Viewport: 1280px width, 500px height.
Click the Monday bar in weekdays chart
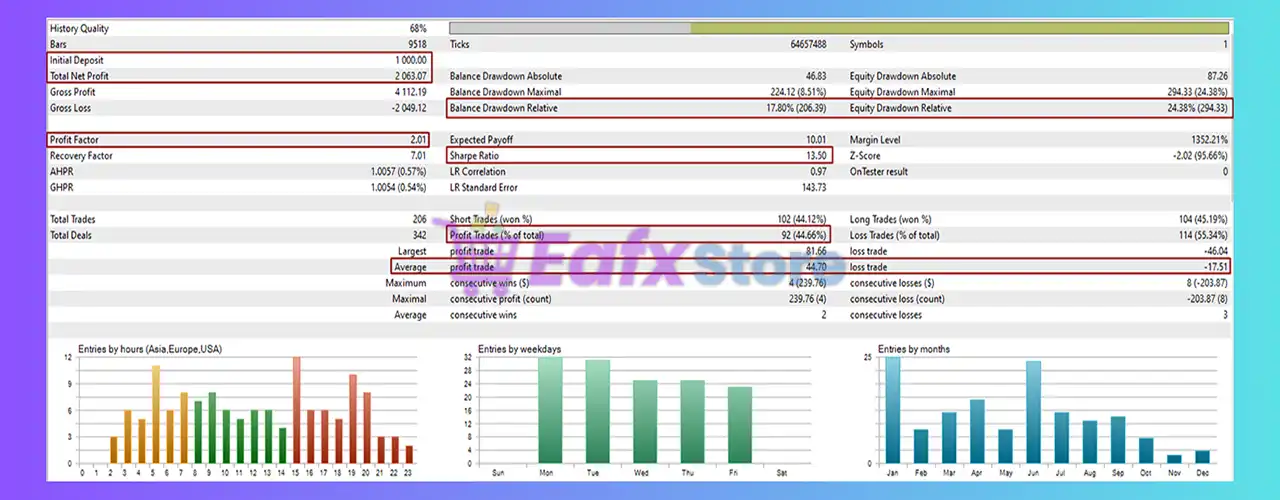click(x=550, y=410)
